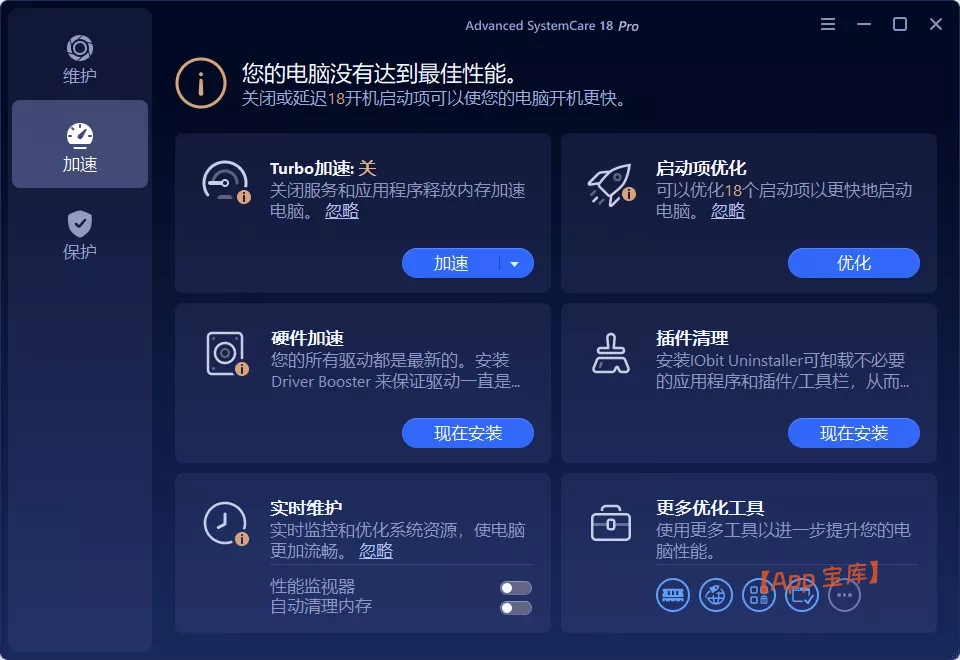Open the hamburger menu in the title bar
This screenshot has width=960, height=660.
coord(828,23)
